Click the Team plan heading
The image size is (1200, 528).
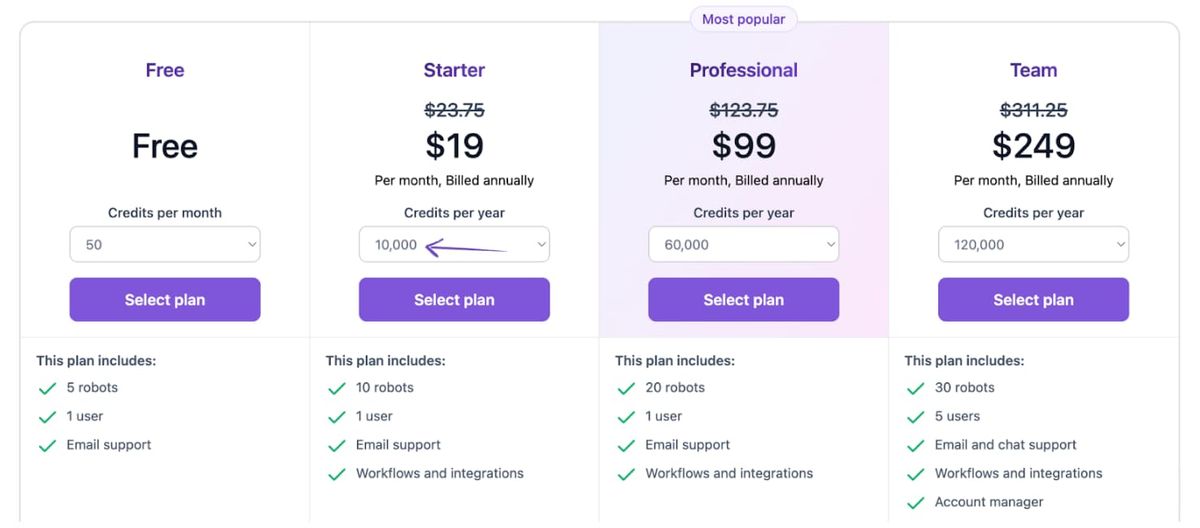(x=1033, y=71)
